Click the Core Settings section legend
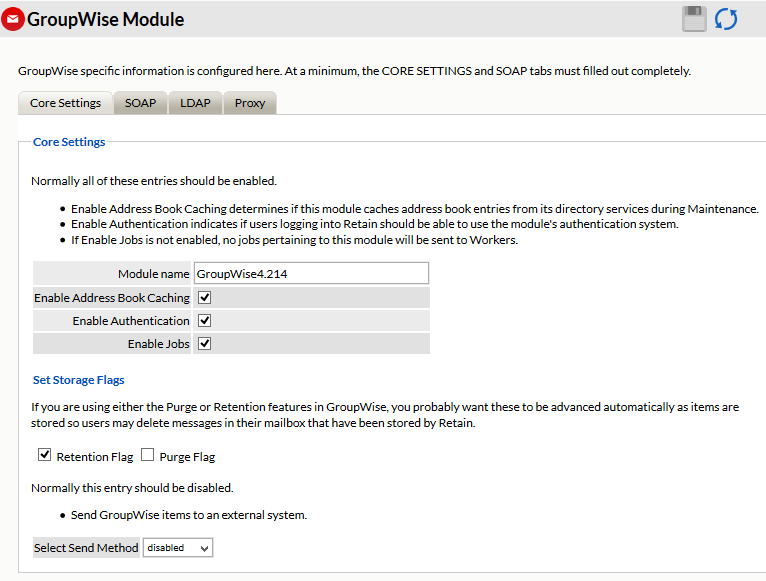This screenshot has width=766, height=581. (x=69, y=142)
